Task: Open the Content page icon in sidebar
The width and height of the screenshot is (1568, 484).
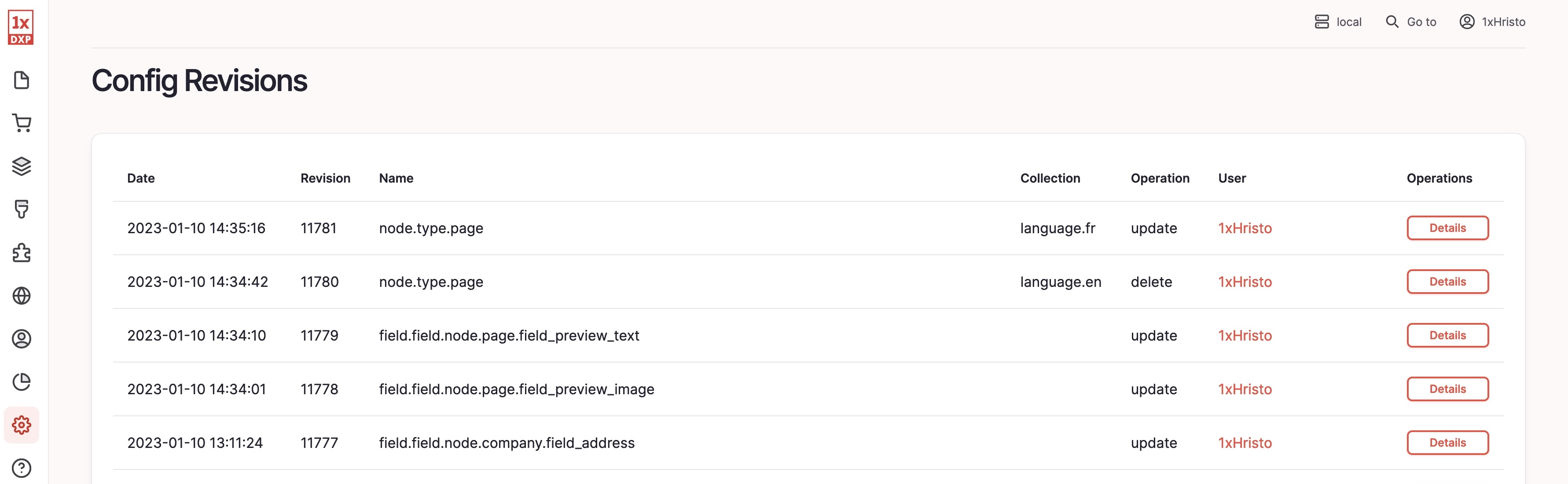Action: 21,80
